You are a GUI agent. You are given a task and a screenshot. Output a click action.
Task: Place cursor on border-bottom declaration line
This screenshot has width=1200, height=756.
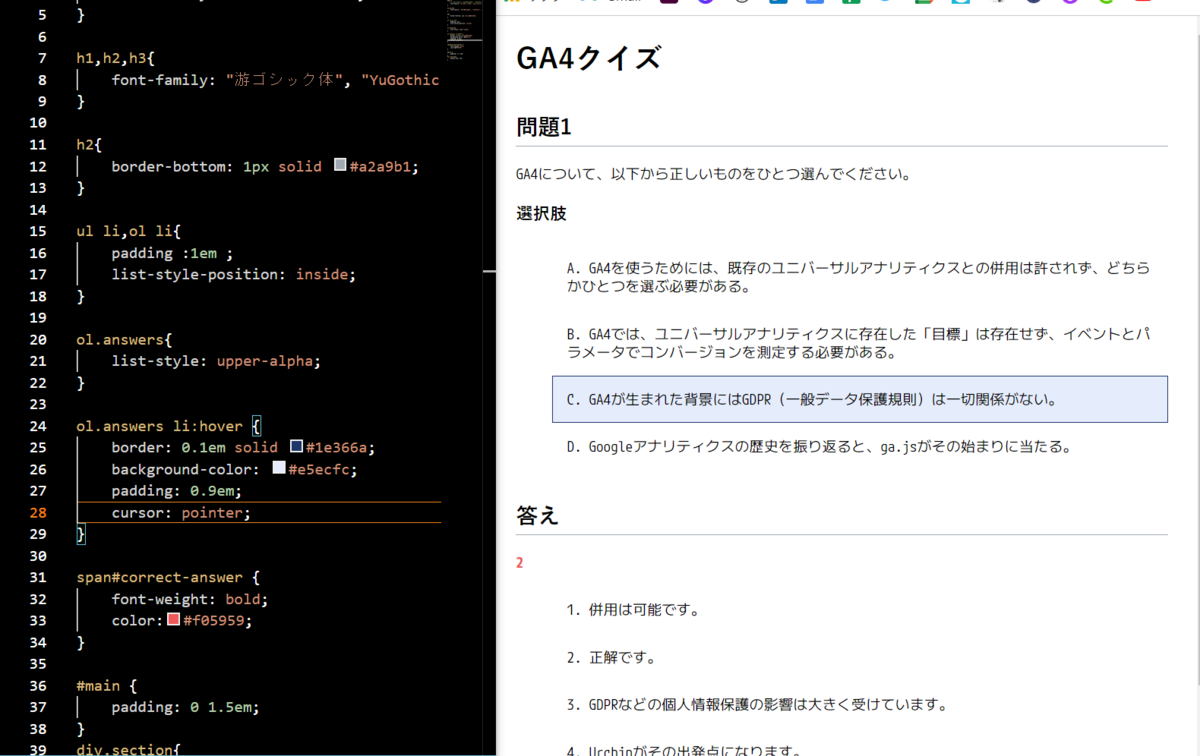click(265, 166)
